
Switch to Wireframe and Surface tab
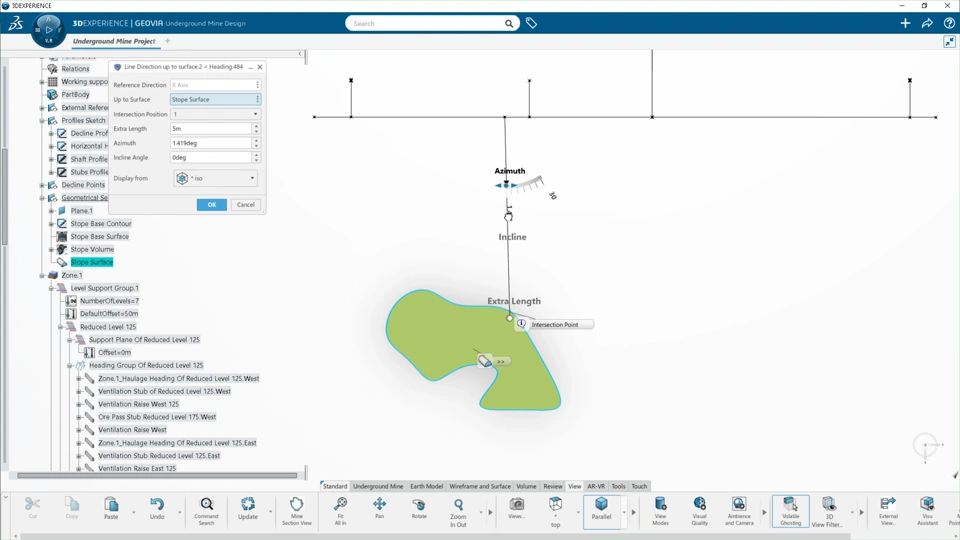click(x=479, y=486)
